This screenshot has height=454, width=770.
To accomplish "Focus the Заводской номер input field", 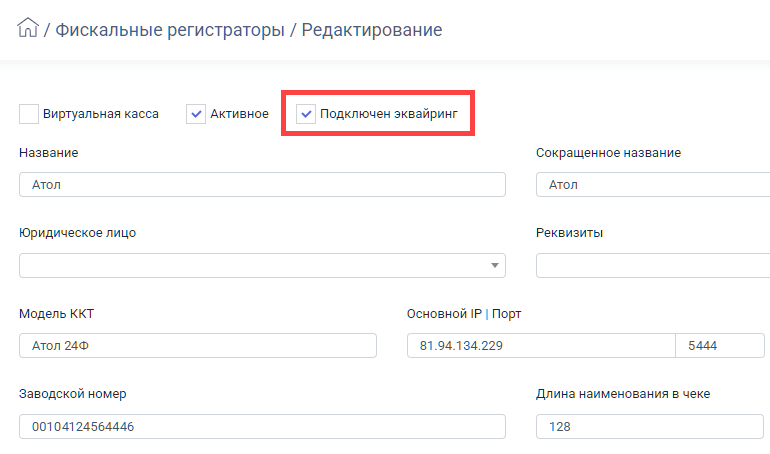I will point(262,427).
